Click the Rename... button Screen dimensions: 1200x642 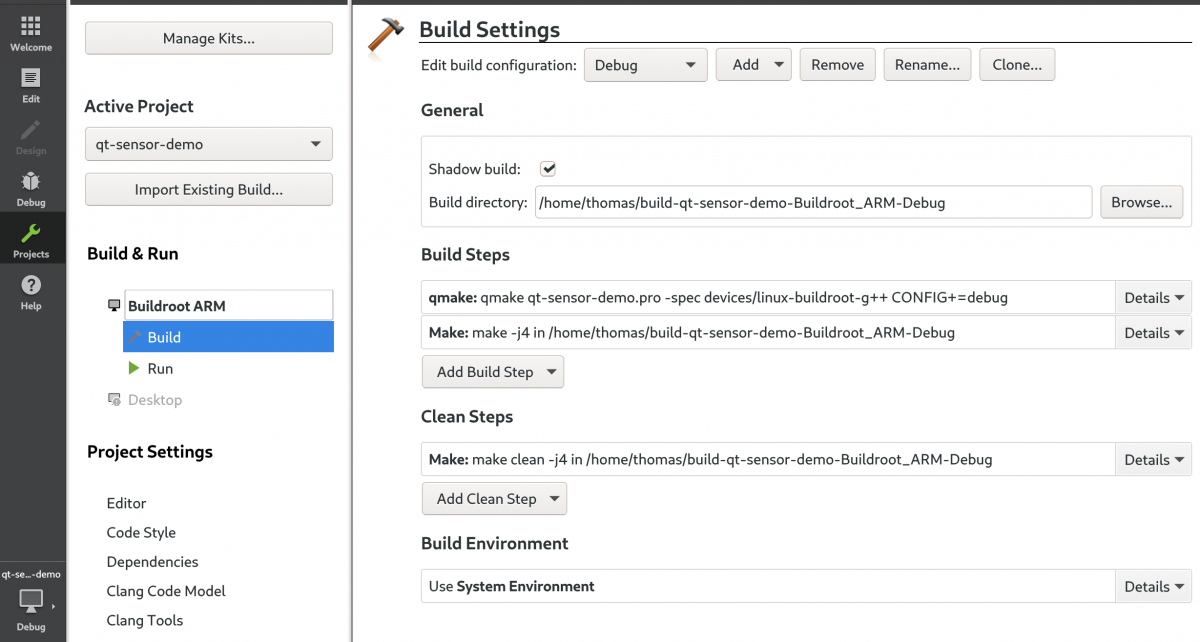(x=927, y=64)
